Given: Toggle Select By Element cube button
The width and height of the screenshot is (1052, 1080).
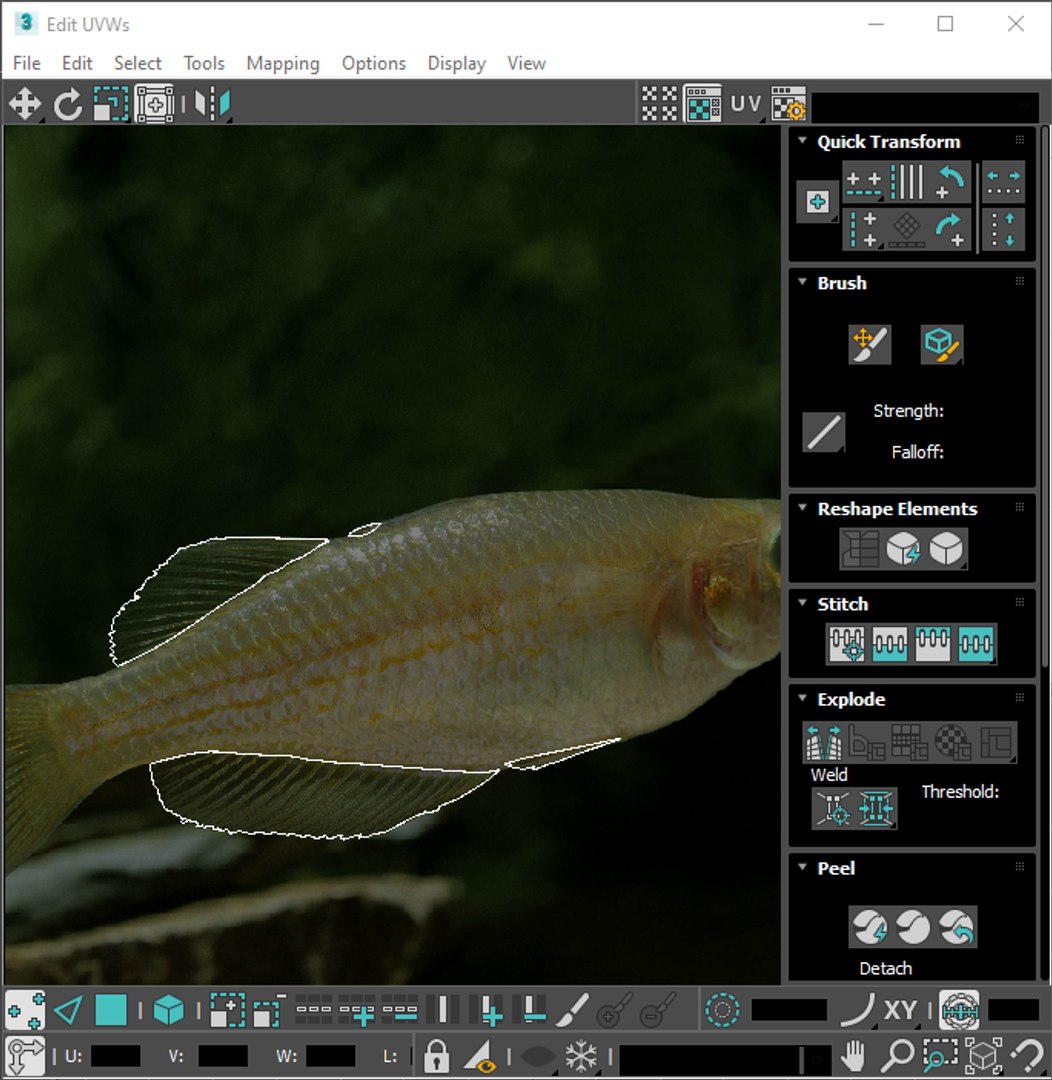Looking at the screenshot, I should tap(169, 1011).
